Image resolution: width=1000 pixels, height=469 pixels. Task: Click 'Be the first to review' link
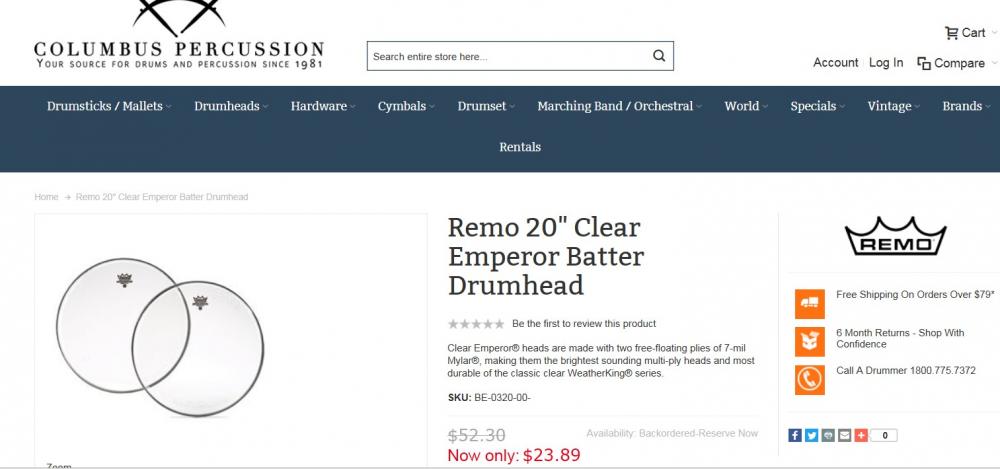click(584, 324)
